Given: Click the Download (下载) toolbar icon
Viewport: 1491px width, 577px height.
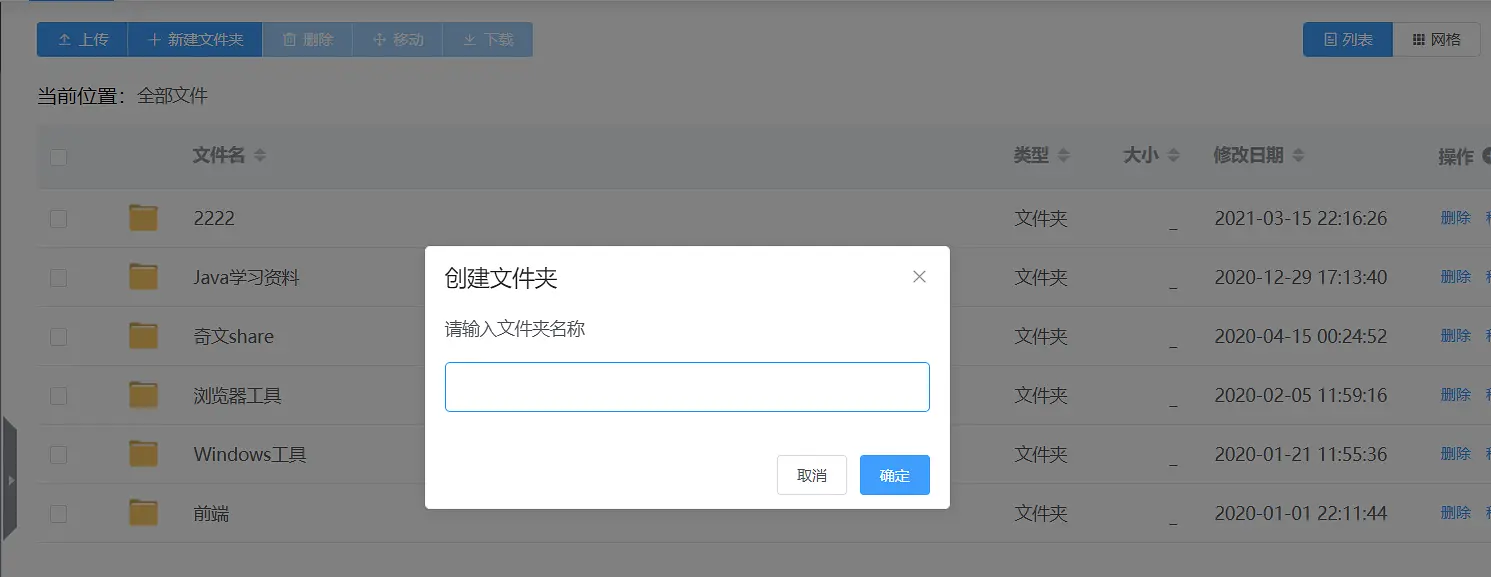Looking at the screenshot, I should (468, 39).
